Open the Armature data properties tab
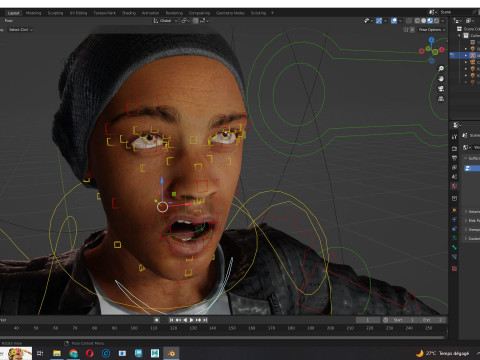480x360 pixels. 454,238
